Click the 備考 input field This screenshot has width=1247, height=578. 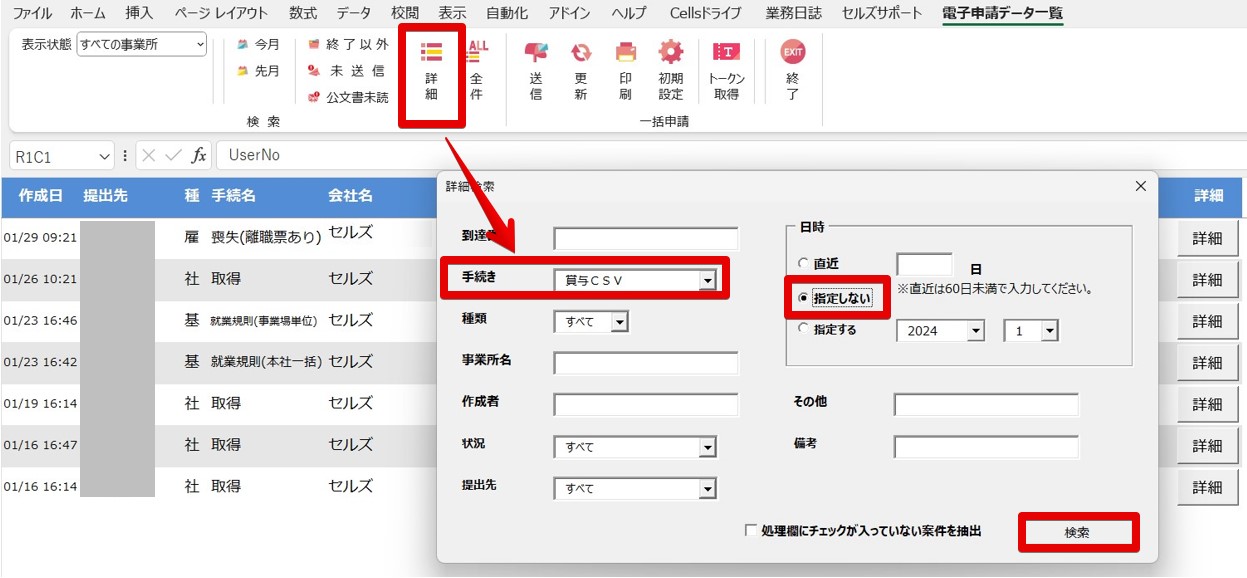(x=986, y=447)
